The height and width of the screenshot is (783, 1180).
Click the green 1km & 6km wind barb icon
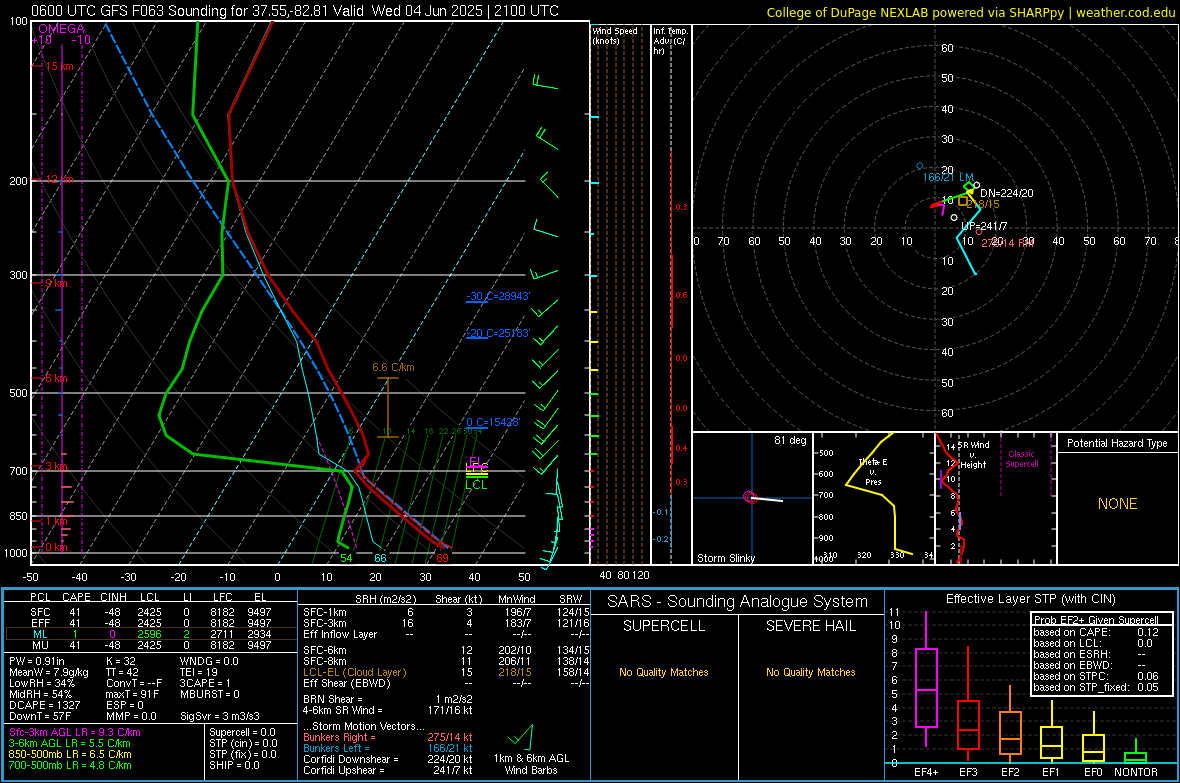pyautogui.click(x=522, y=735)
